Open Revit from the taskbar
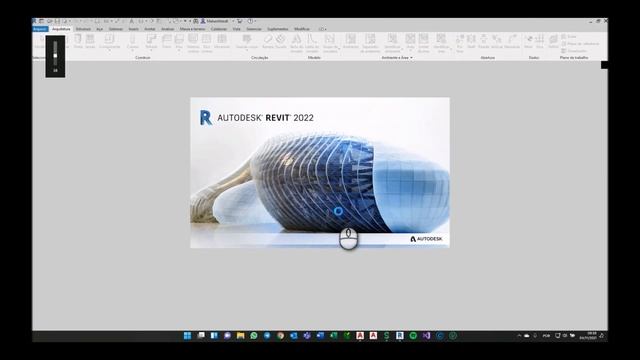 click(400, 336)
